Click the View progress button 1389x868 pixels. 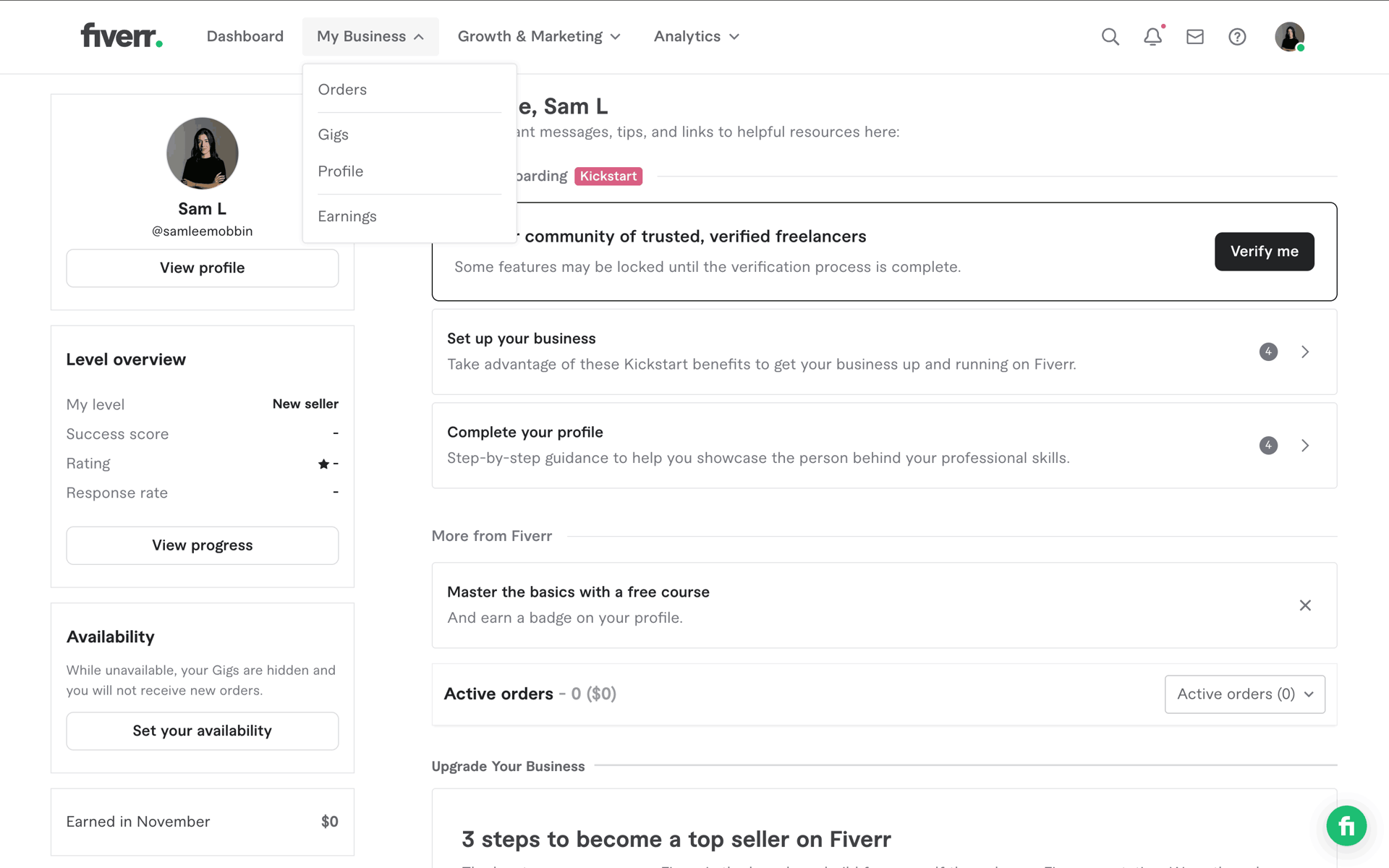tap(203, 546)
